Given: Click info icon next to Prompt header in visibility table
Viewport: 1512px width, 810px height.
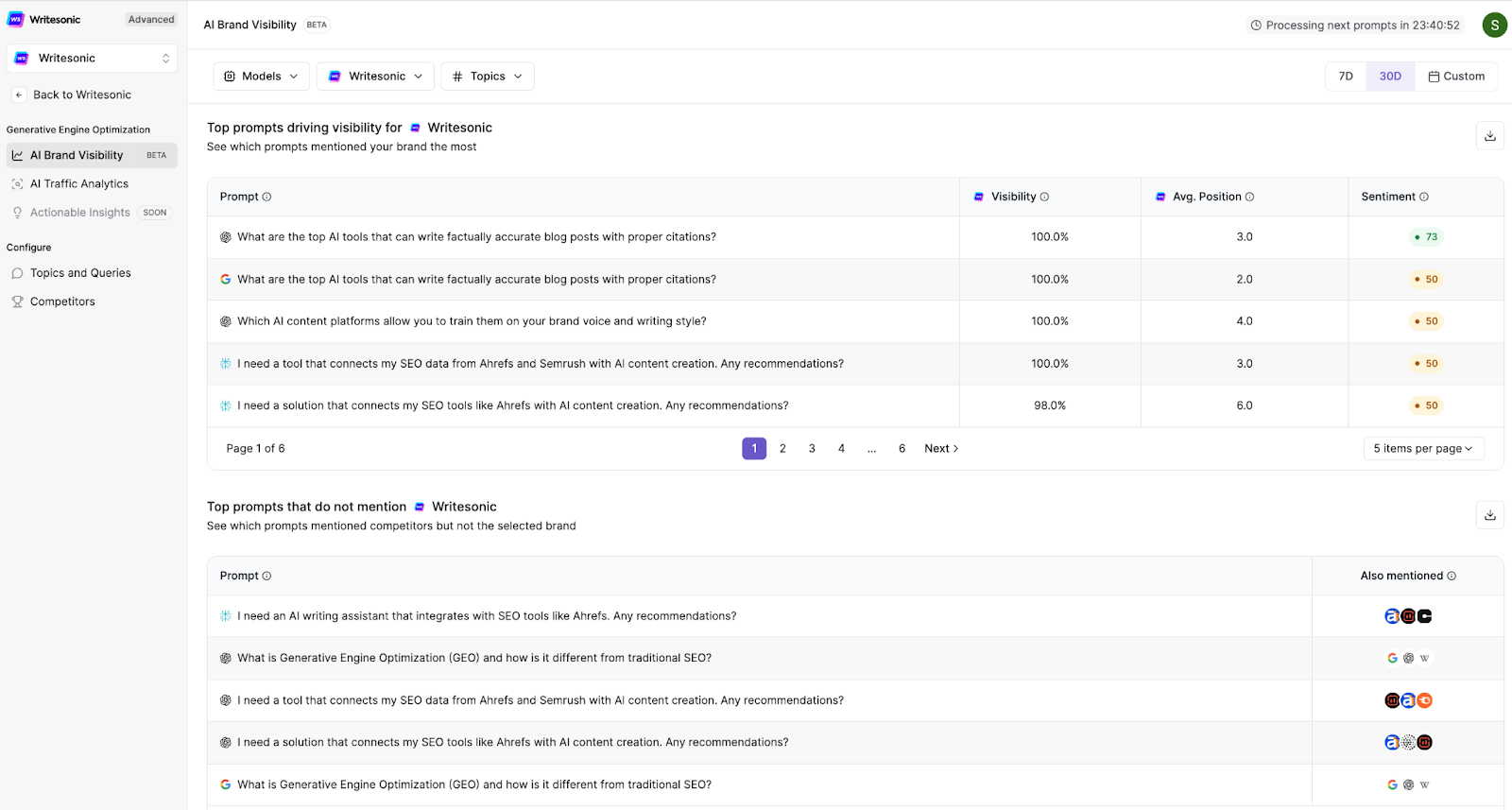Looking at the screenshot, I should point(266,197).
